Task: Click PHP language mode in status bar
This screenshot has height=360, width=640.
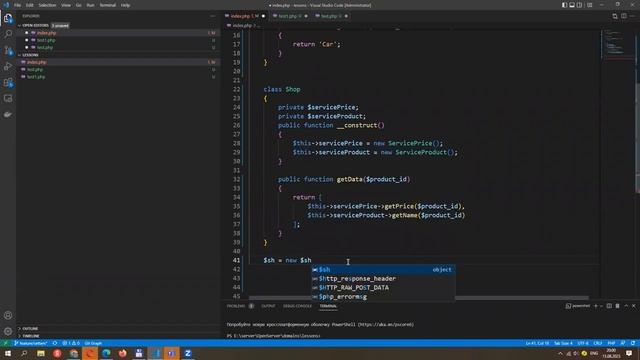Action: [611, 343]
